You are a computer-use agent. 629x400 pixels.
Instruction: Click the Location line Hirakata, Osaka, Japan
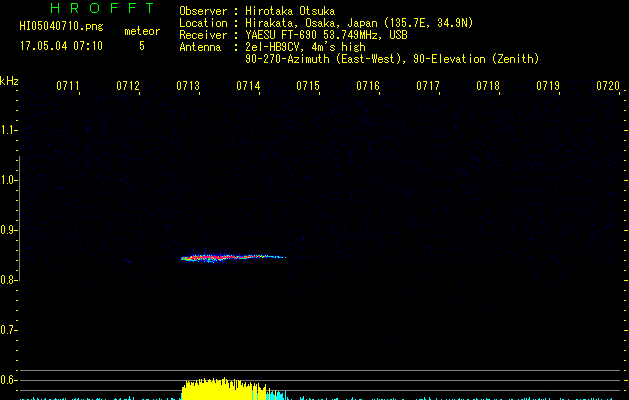click(x=326, y=23)
